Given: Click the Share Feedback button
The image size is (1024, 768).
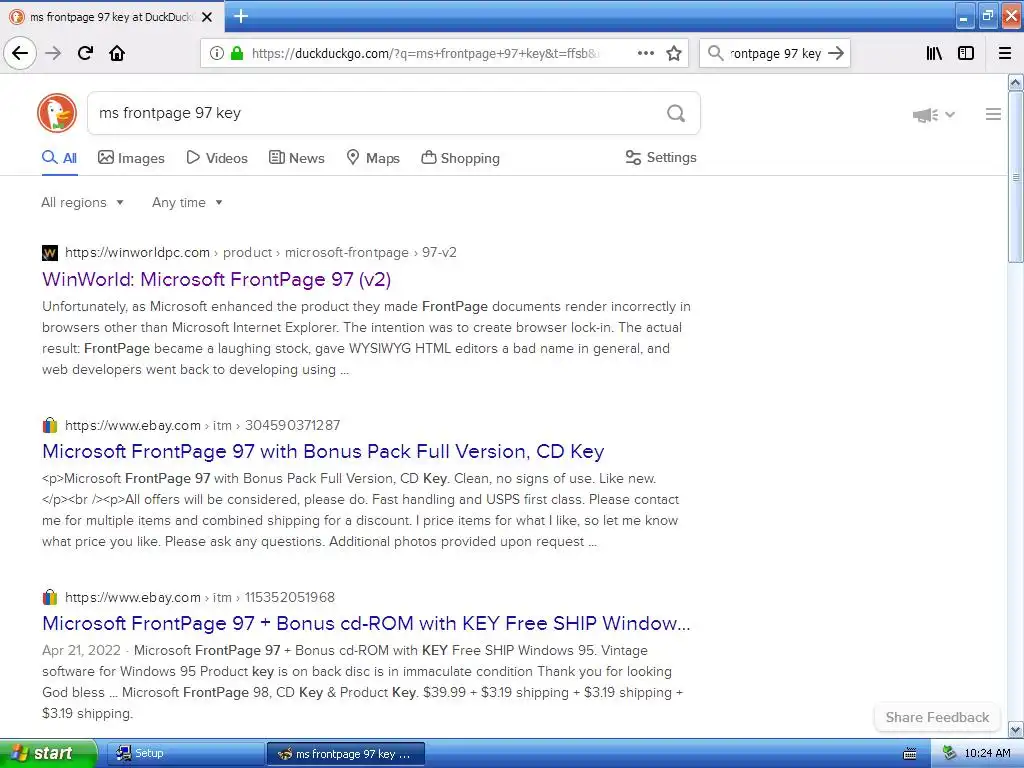Looking at the screenshot, I should point(937,717).
